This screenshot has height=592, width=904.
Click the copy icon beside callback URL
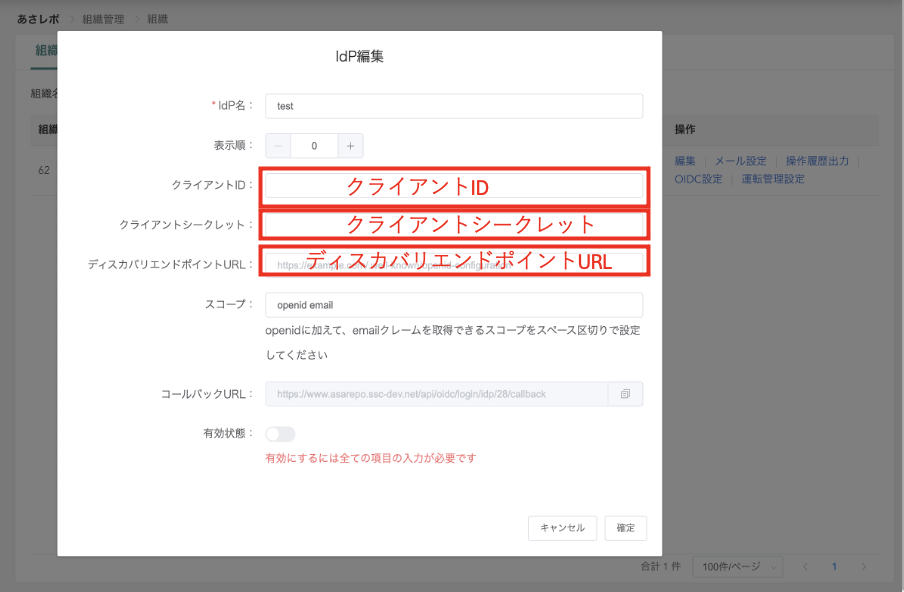pos(625,394)
